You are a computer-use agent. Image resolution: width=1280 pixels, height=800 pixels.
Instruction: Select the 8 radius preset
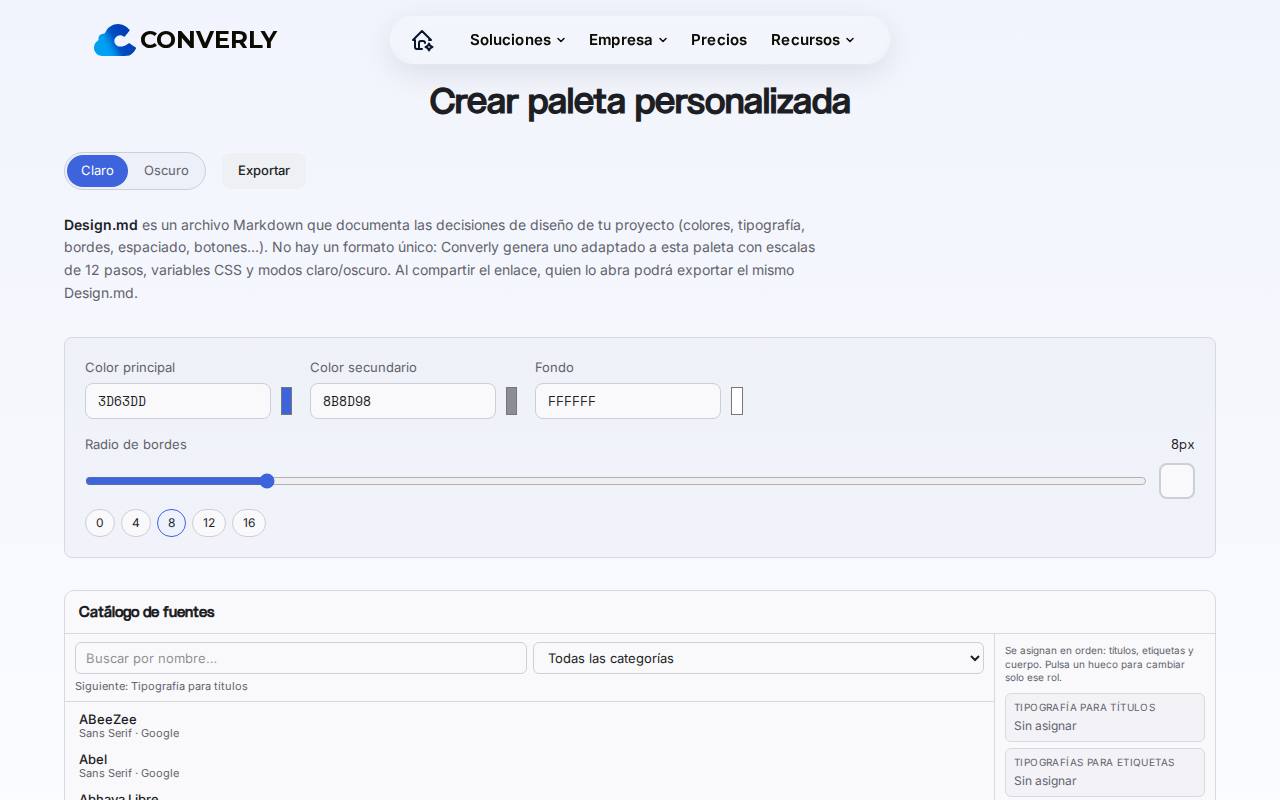[172, 523]
